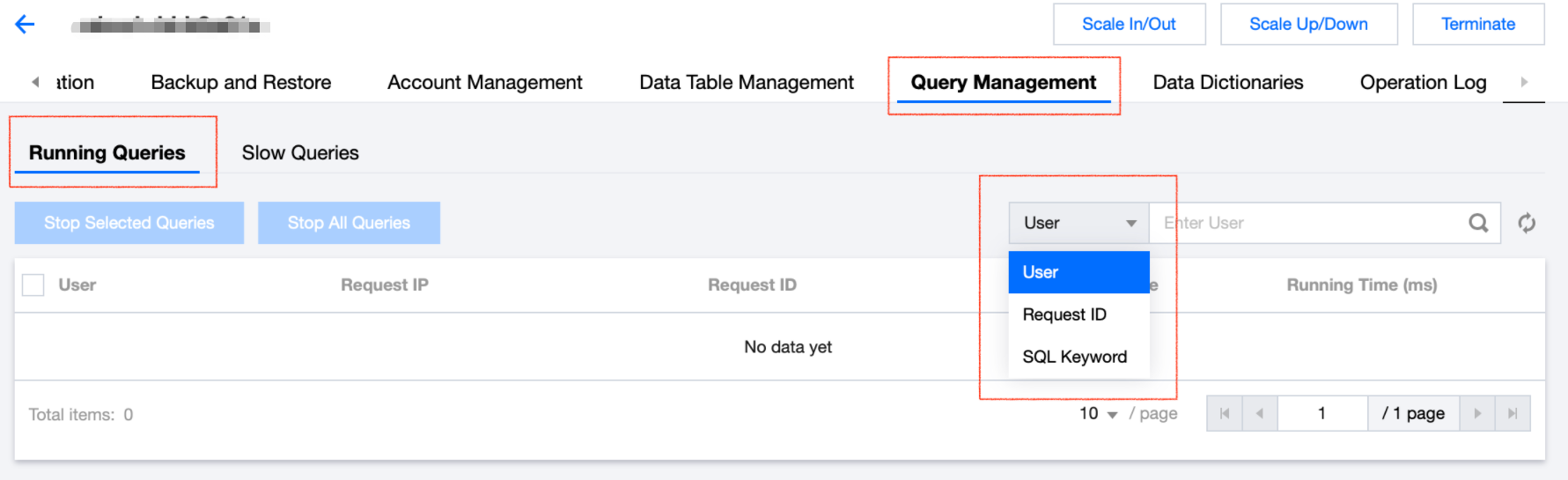Refresh the running queries list
Screen dimensions: 1568x480
tap(1527, 224)
